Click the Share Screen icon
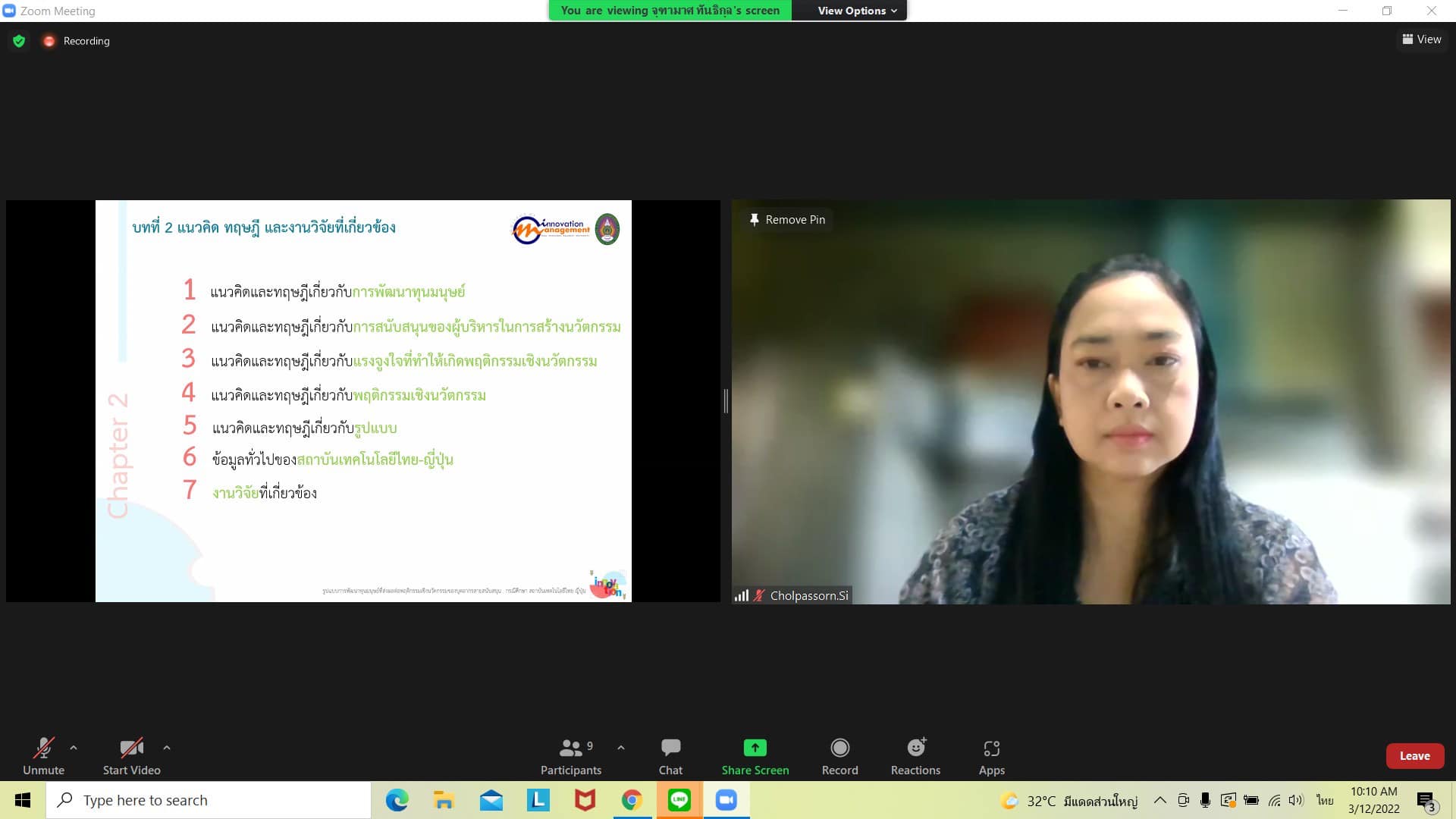The height and width of the screenshot is (819, 1456). [x=755, y=748]
